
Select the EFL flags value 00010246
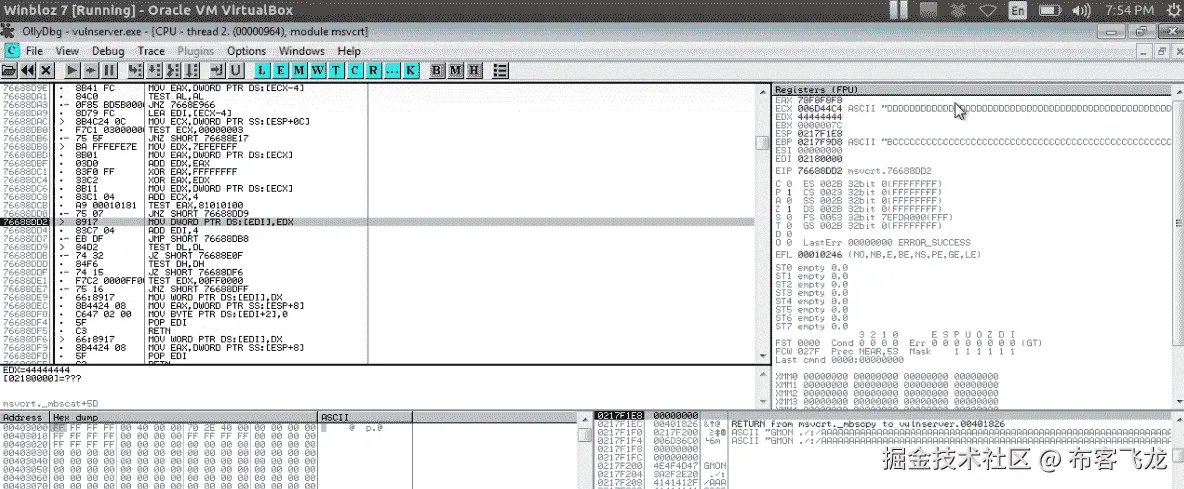point(819,254)
